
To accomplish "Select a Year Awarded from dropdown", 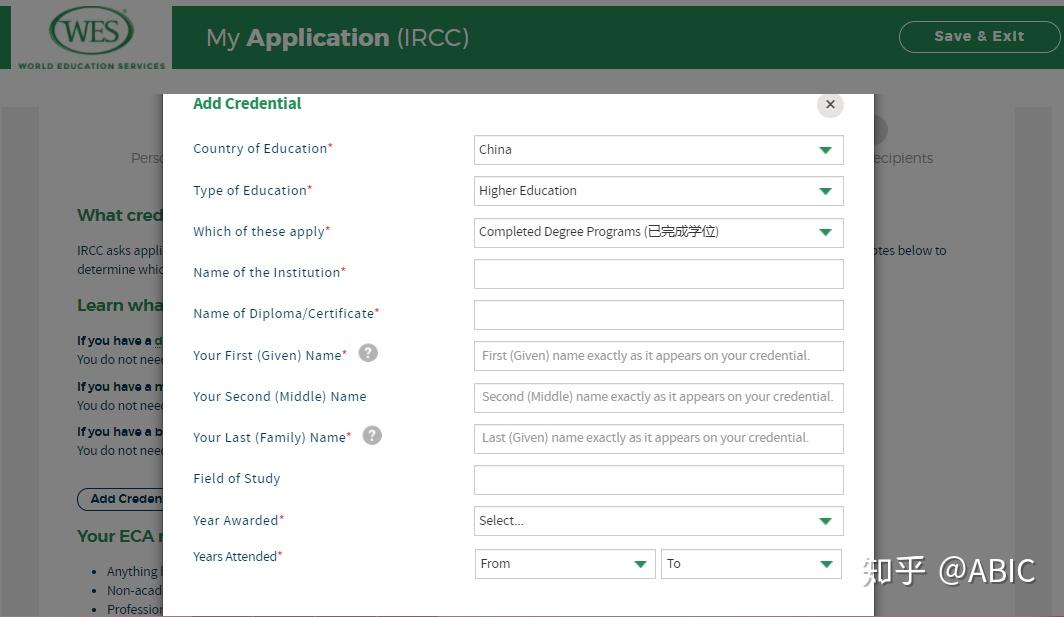I will coord(658,521).
